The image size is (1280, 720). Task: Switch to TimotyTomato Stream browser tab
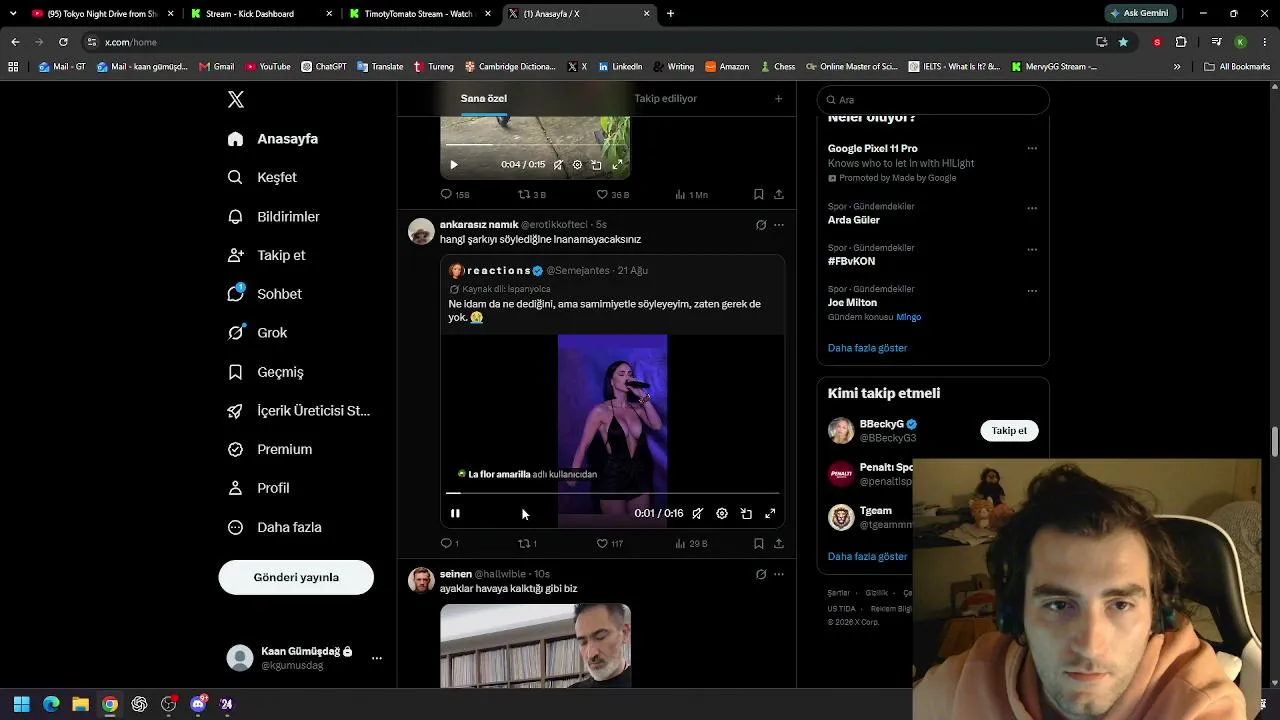420,14
